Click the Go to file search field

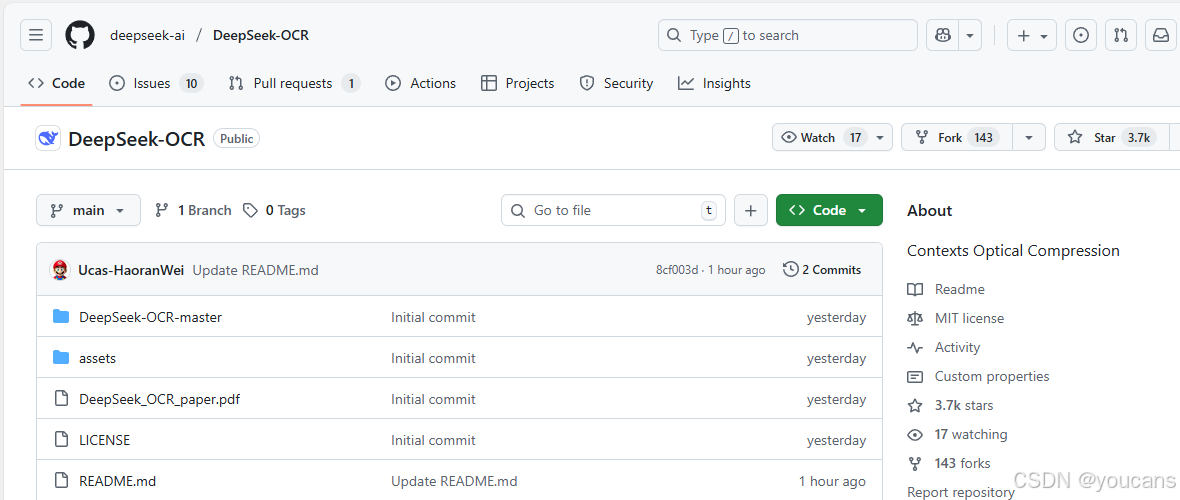coord(613,210)
